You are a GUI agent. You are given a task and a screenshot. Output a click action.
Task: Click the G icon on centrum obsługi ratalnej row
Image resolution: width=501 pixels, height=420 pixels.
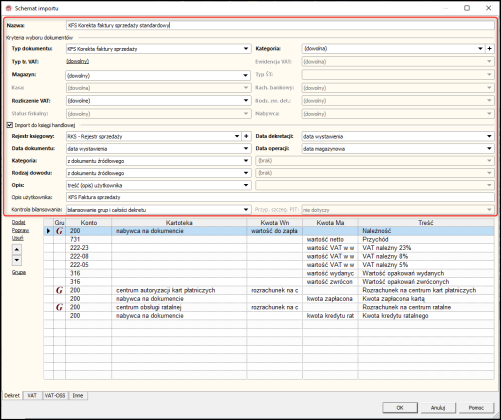[x=60, y=307]
